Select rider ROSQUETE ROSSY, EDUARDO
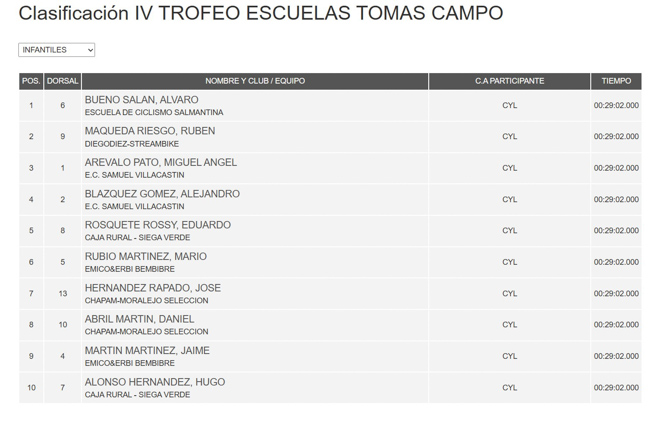Screen dimensions: 670x421 click(157, 225)
